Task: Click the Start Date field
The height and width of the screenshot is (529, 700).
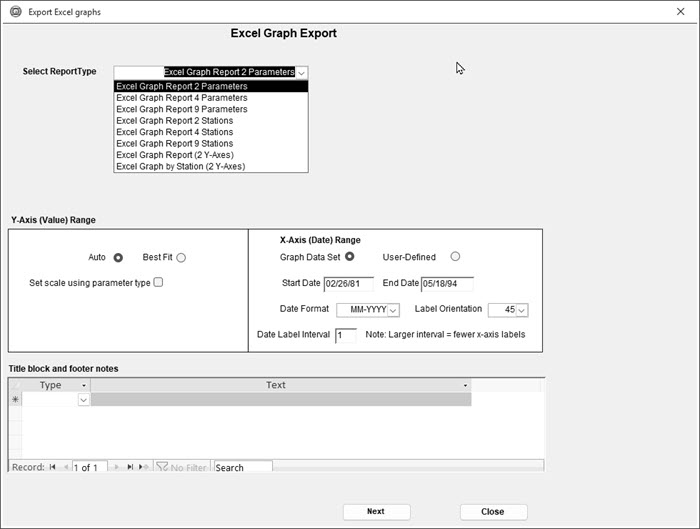Action: point(348,284)
